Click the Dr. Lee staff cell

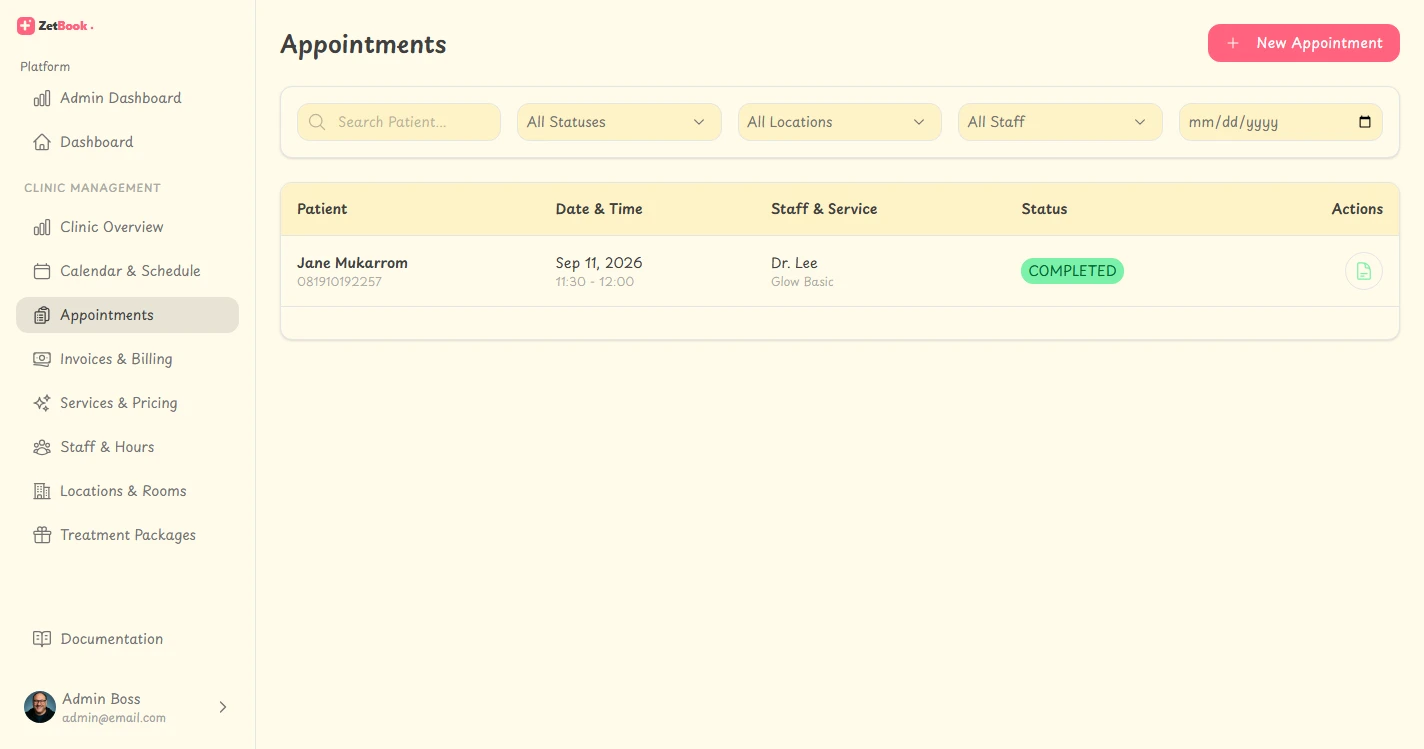(794, 263)
